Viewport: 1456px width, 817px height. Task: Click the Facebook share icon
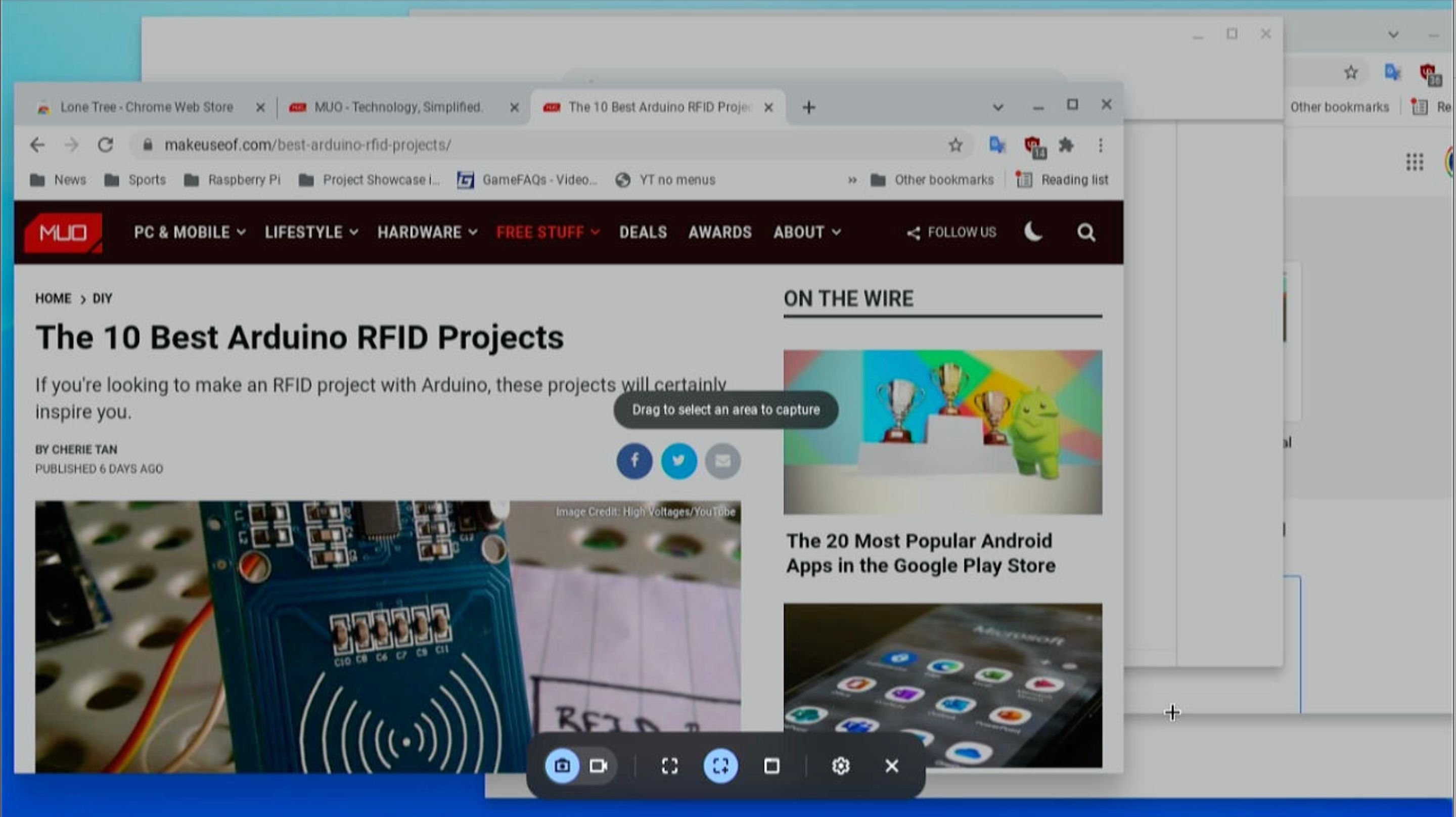633,460
